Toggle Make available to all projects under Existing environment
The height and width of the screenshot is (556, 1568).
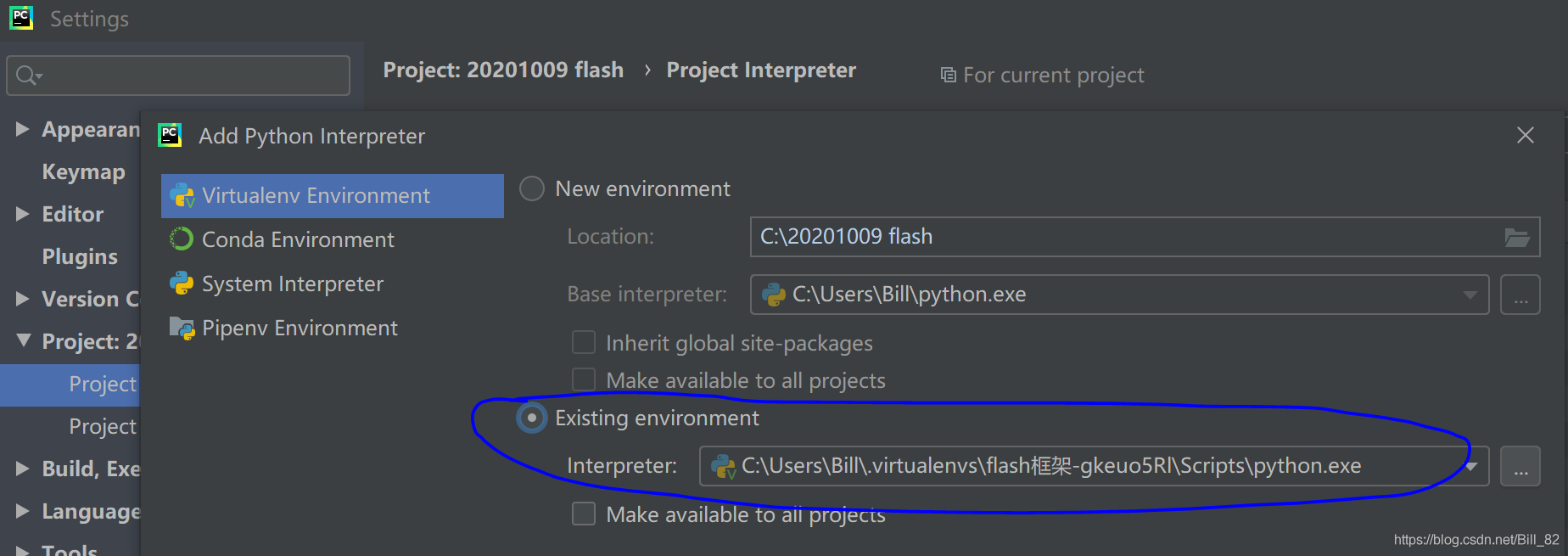(x=584, y=514)
